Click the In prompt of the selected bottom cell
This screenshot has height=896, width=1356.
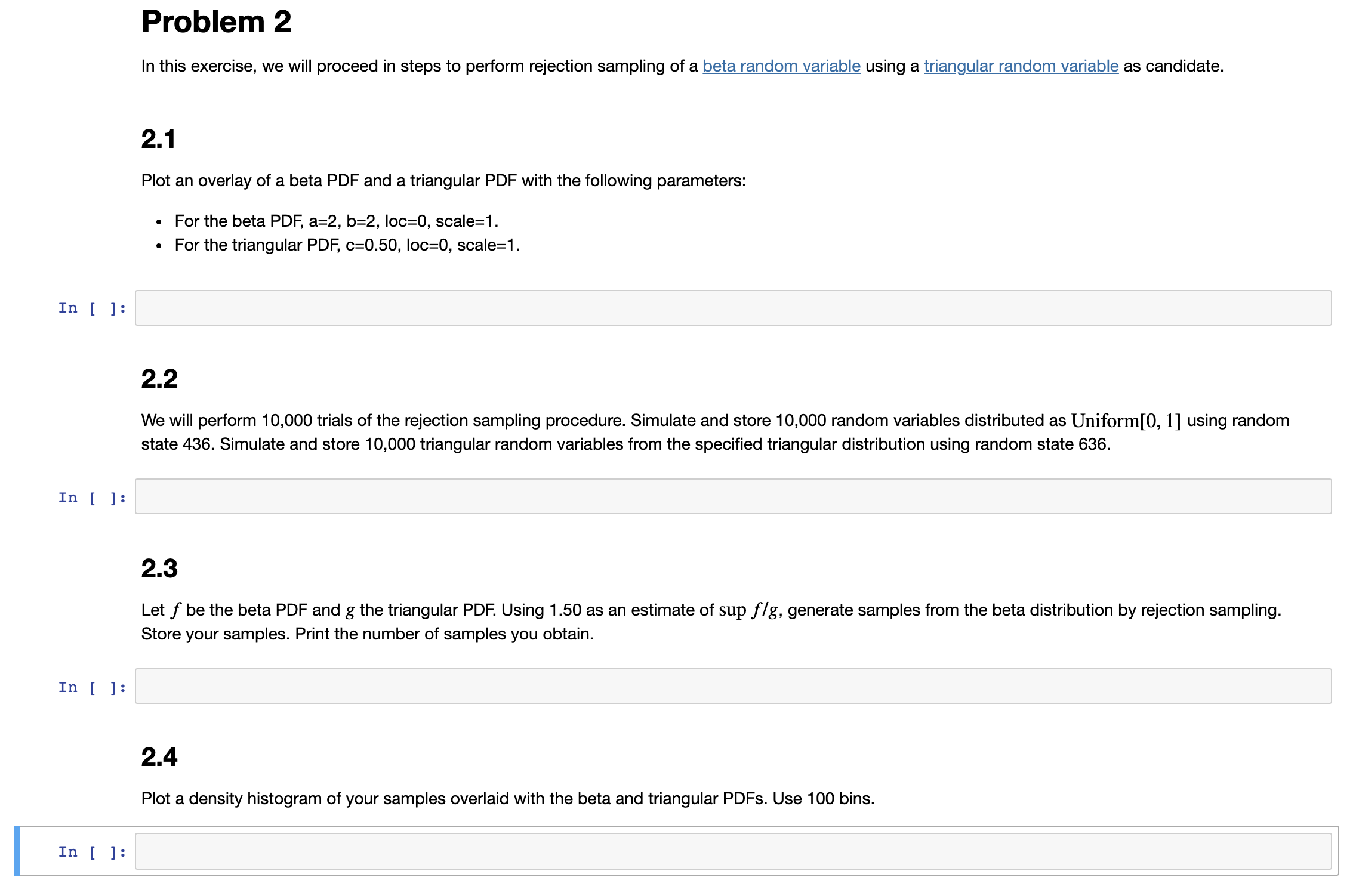click(91, 853)
